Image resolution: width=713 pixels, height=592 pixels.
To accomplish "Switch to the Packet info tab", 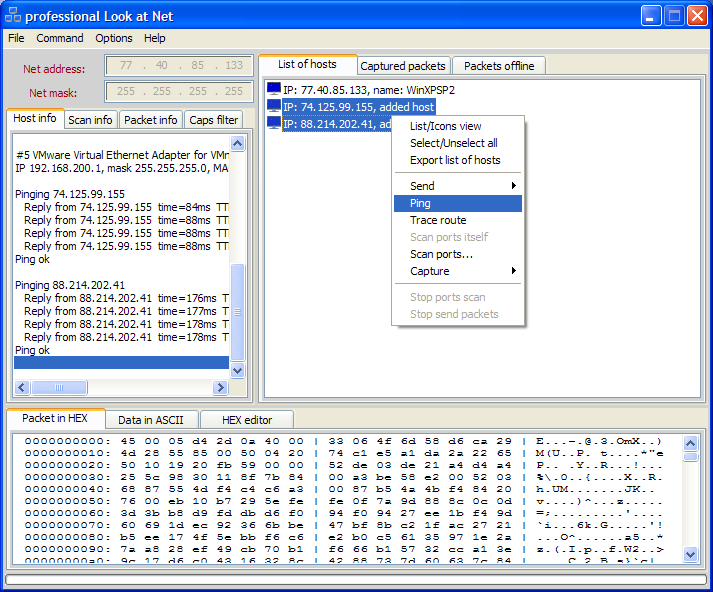I will (151, 120).
